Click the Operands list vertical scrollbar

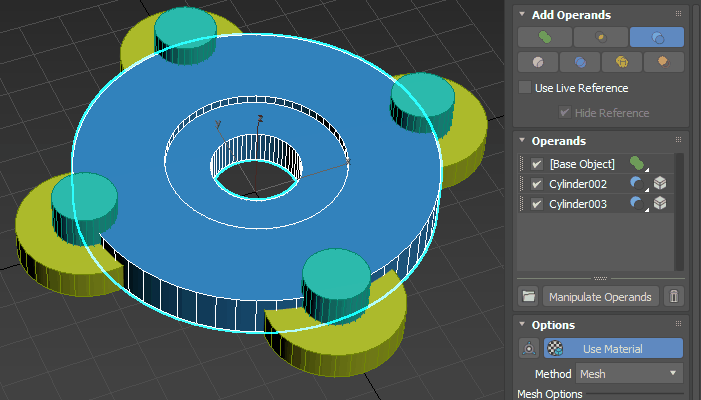[679, 212]
